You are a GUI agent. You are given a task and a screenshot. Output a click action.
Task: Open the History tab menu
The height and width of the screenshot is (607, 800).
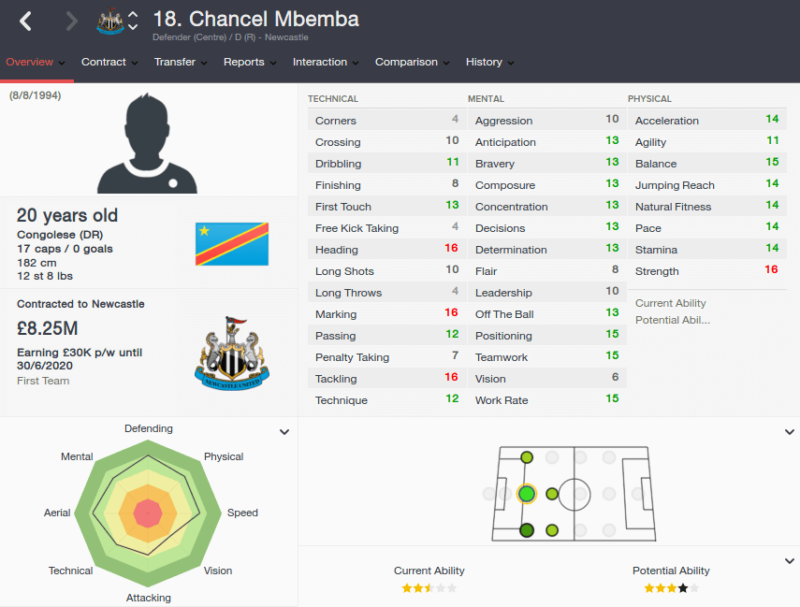click(489, 62)
